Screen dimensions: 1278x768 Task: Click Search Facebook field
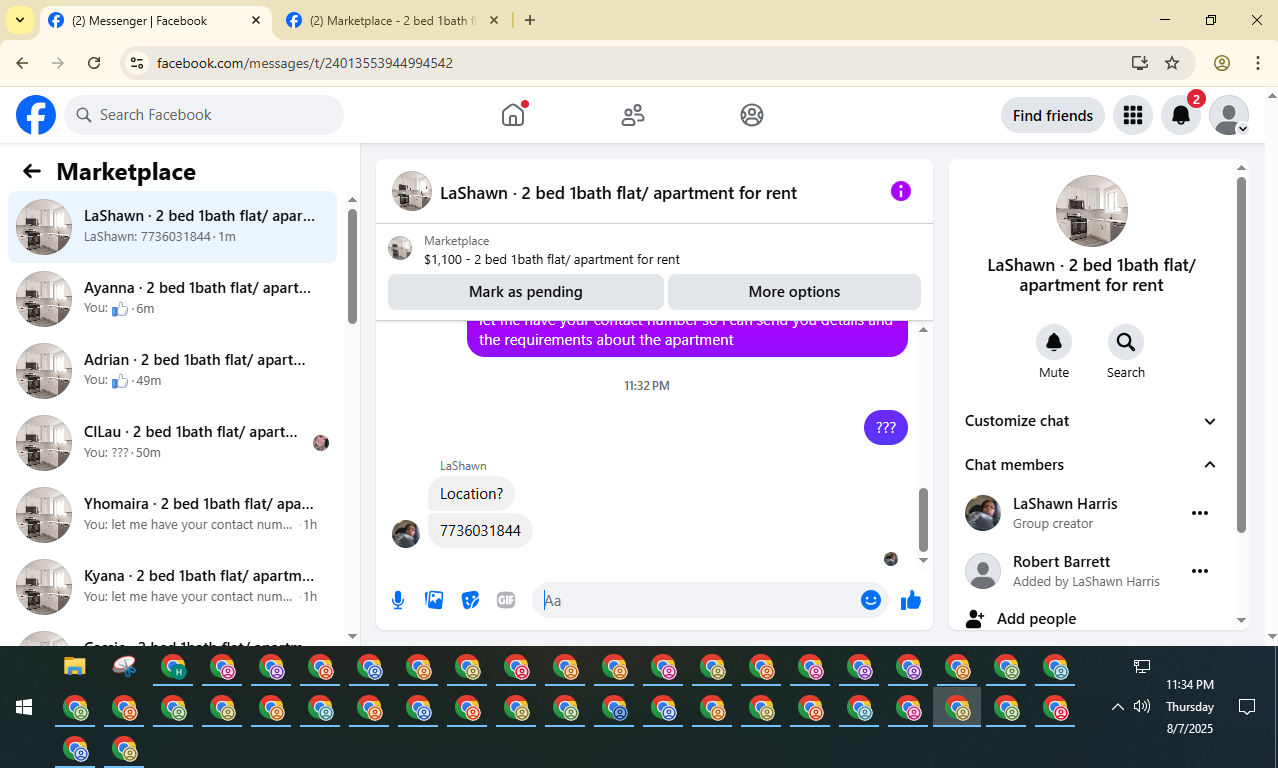click(x=204, y=115)
